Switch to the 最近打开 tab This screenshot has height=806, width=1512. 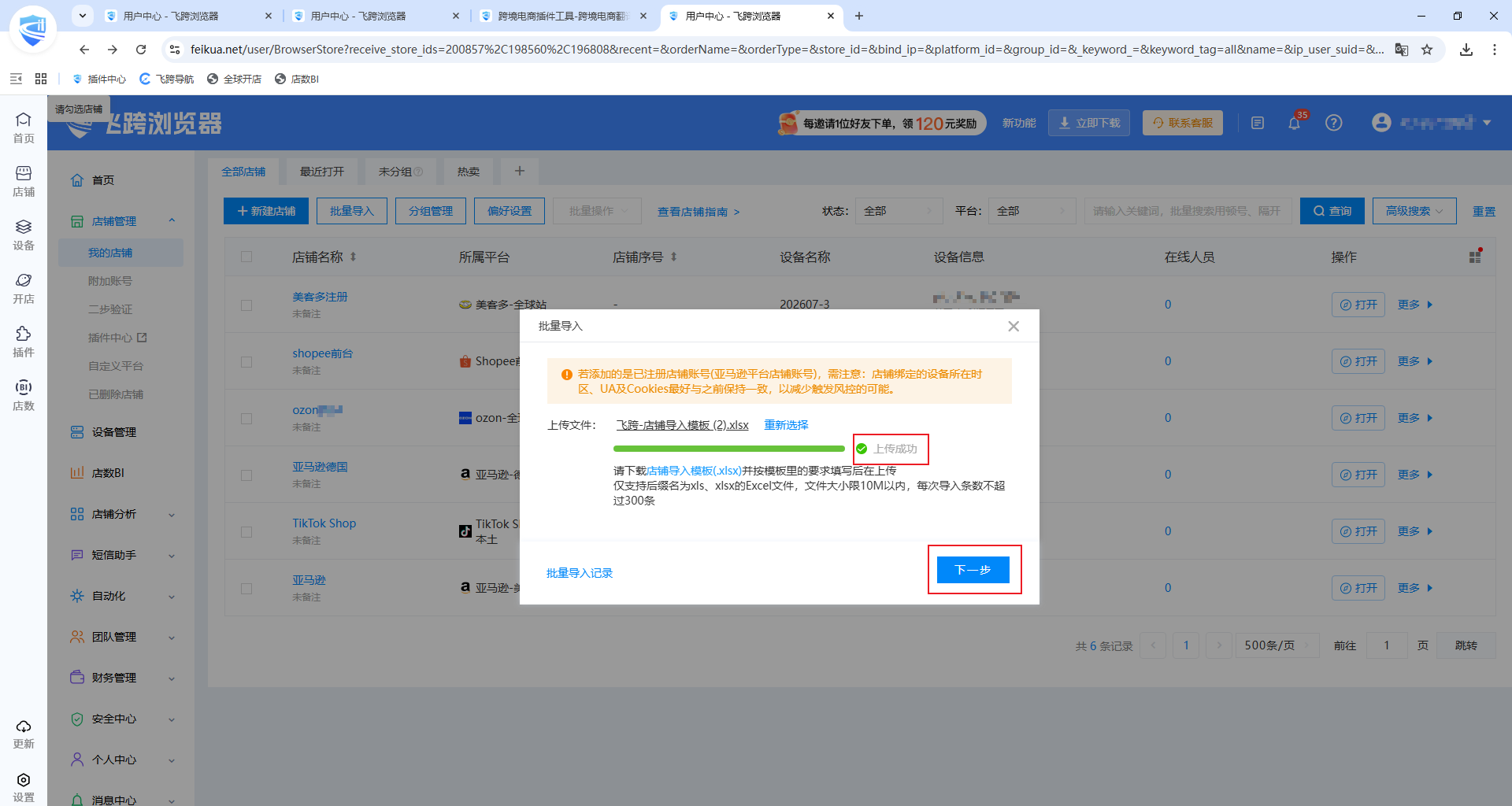coord(322,172)
